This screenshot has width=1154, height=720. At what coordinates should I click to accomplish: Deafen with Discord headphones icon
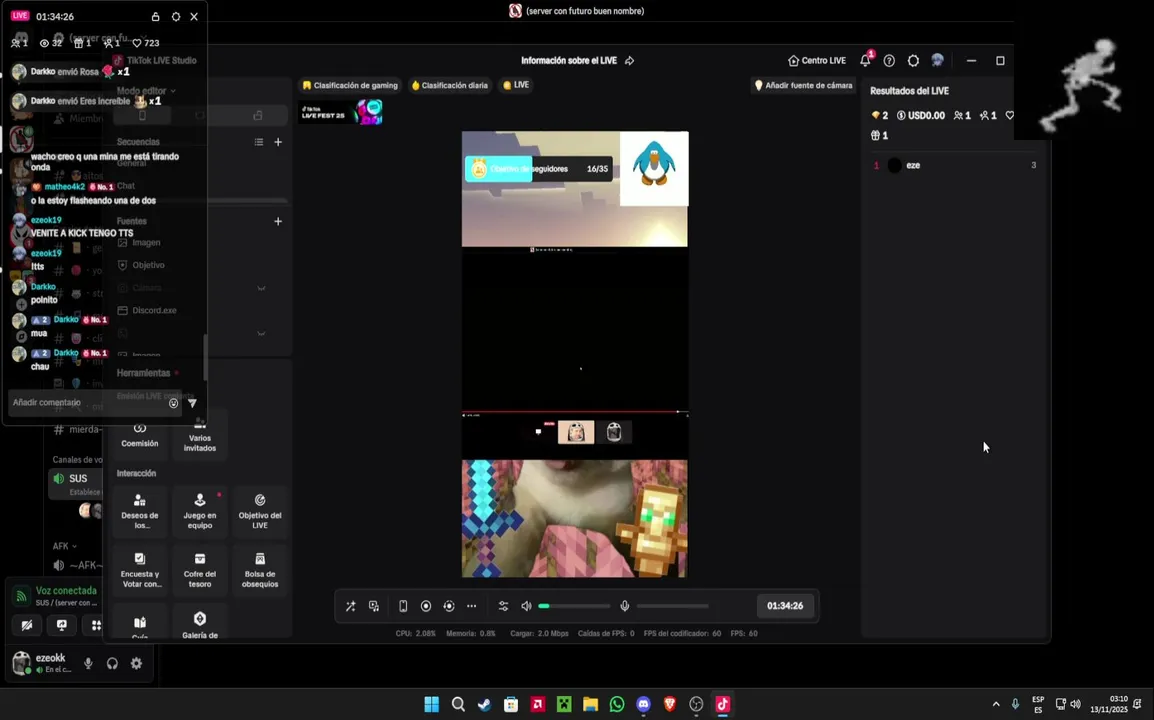coord(112,663)
